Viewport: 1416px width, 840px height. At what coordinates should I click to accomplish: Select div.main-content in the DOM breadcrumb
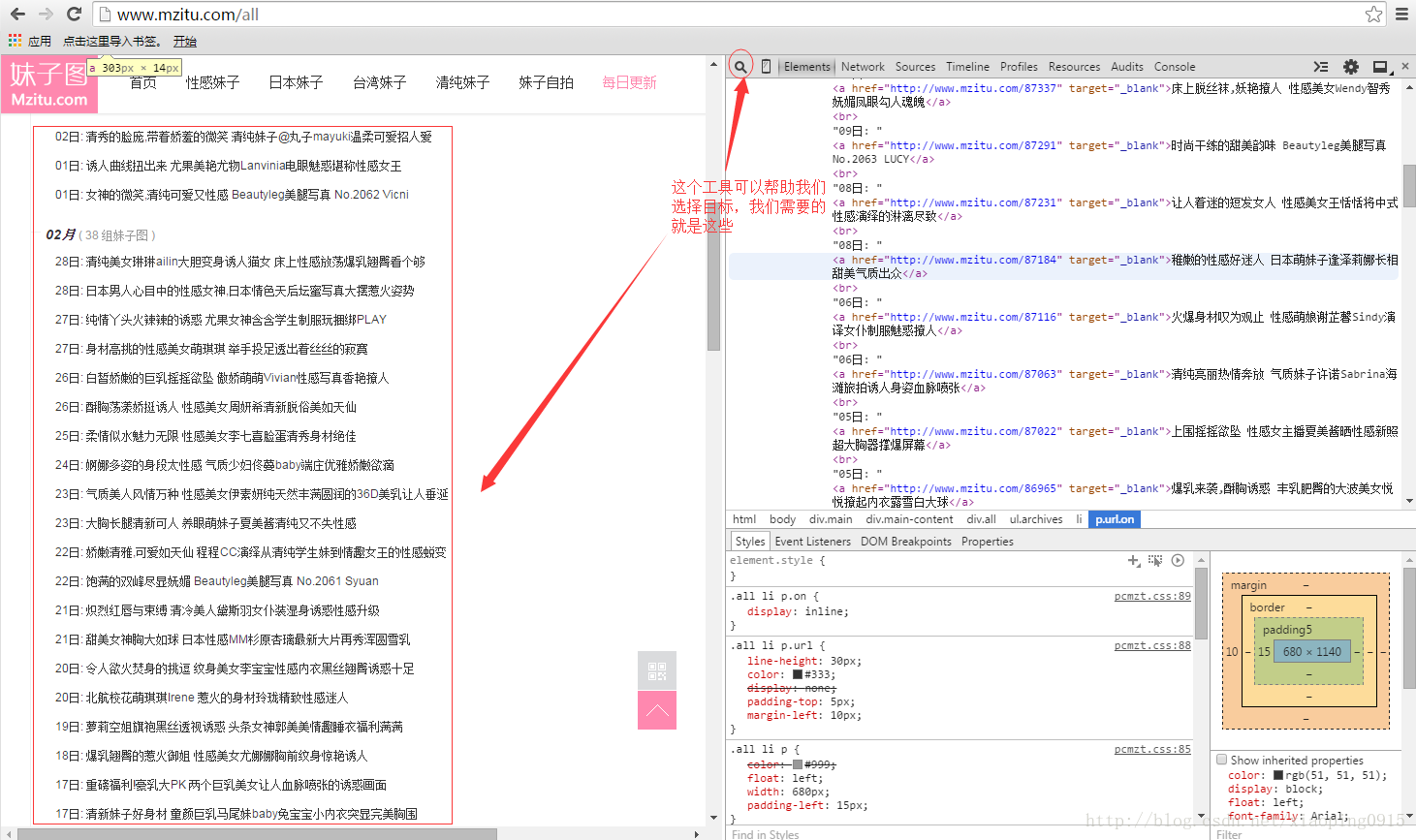click(909, 519)
